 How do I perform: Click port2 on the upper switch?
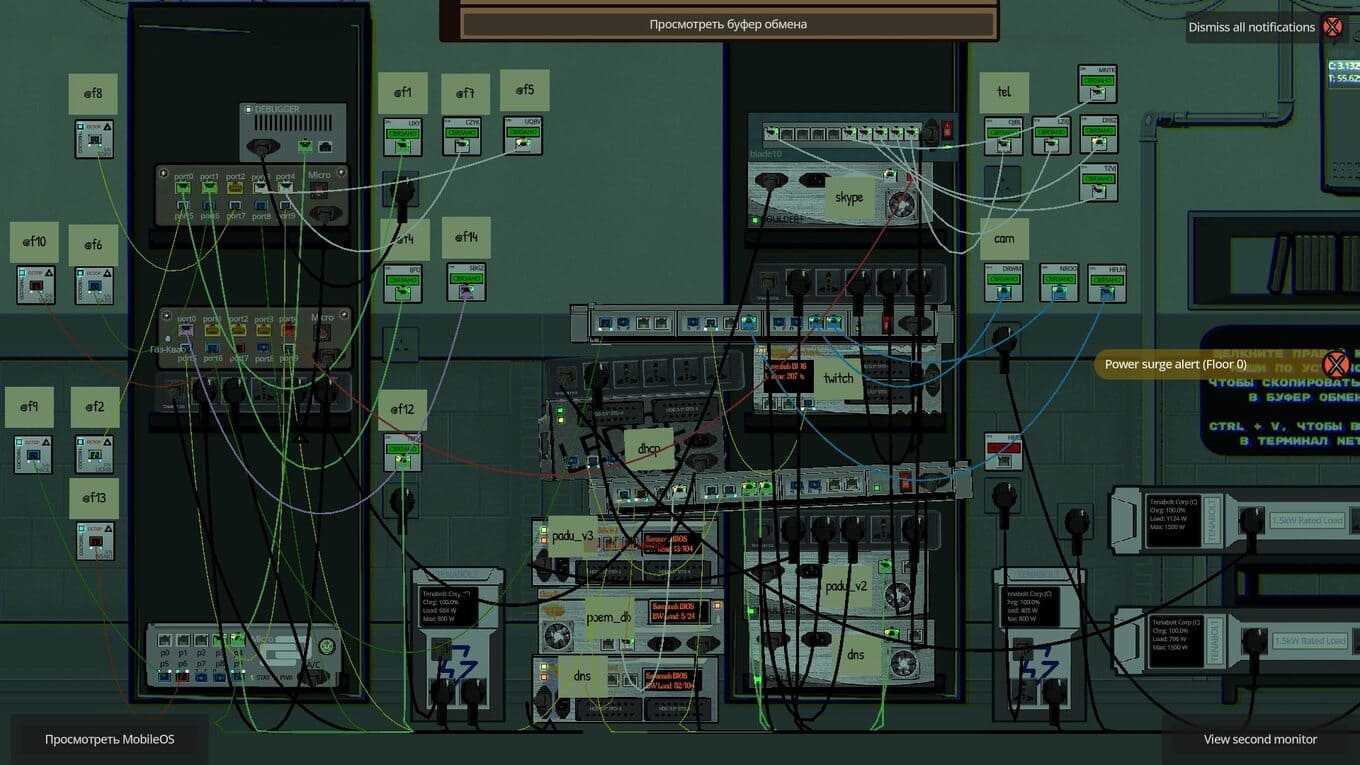(236, 186)
